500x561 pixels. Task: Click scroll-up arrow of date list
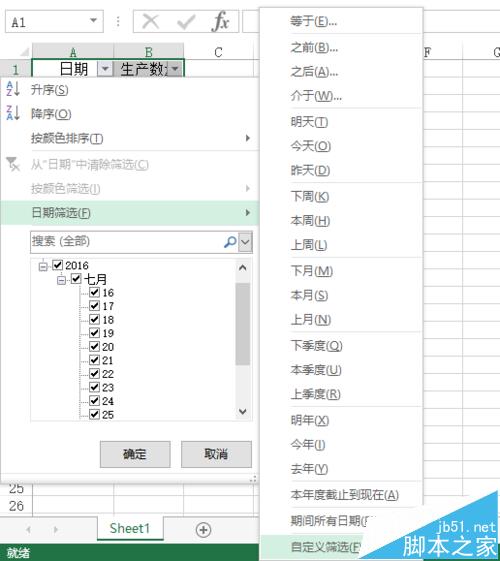tap(242, 268)
